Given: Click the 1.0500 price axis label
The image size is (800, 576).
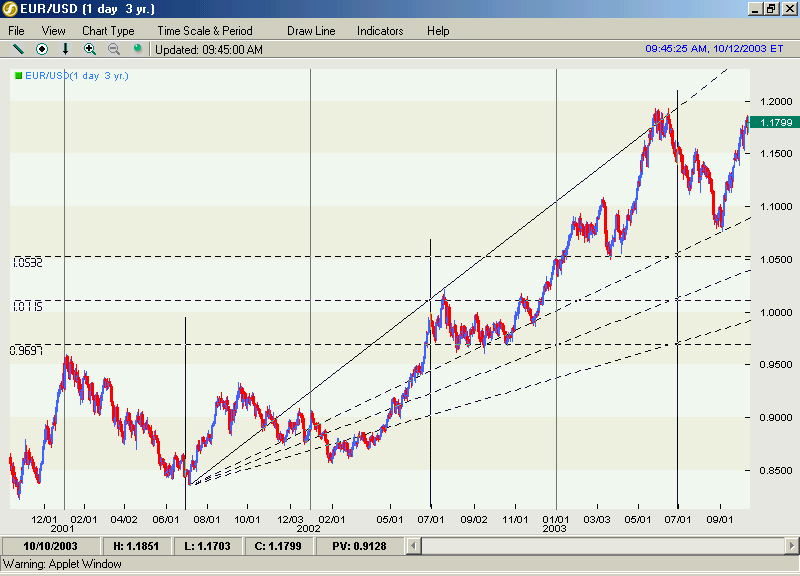Looking at the screenshot, I should pyautogui.click(x=776, y=260).
